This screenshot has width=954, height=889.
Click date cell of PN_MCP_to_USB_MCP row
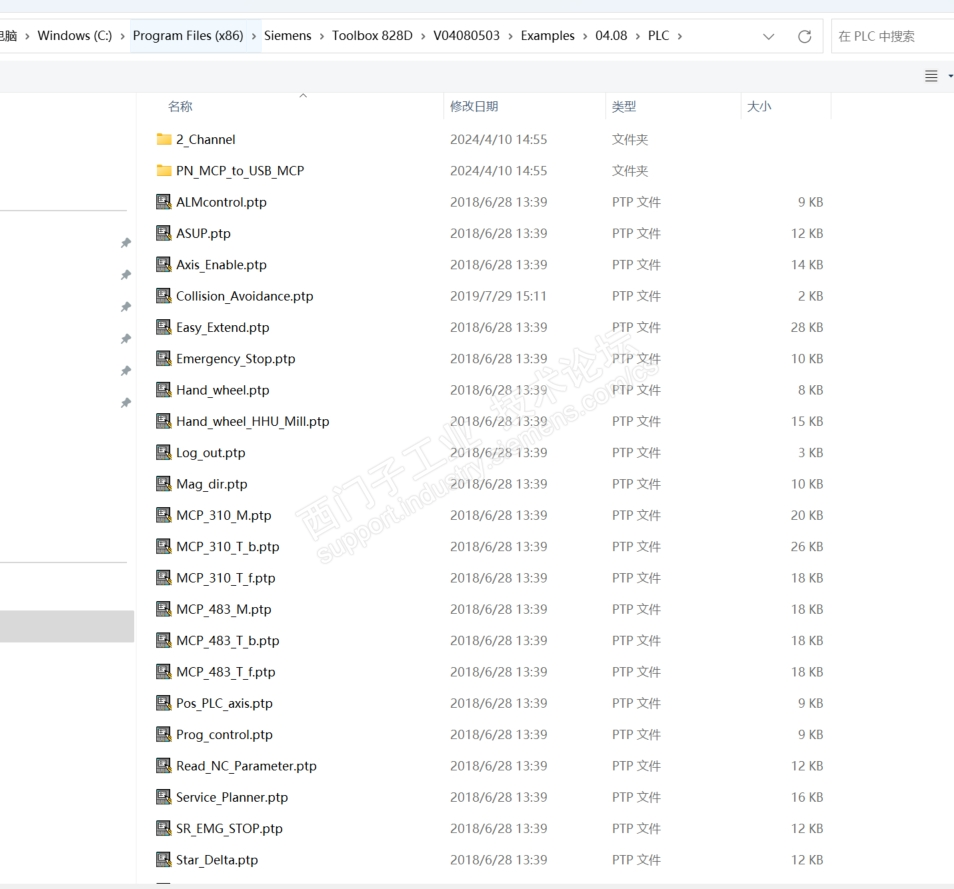[x=498, y=170]
